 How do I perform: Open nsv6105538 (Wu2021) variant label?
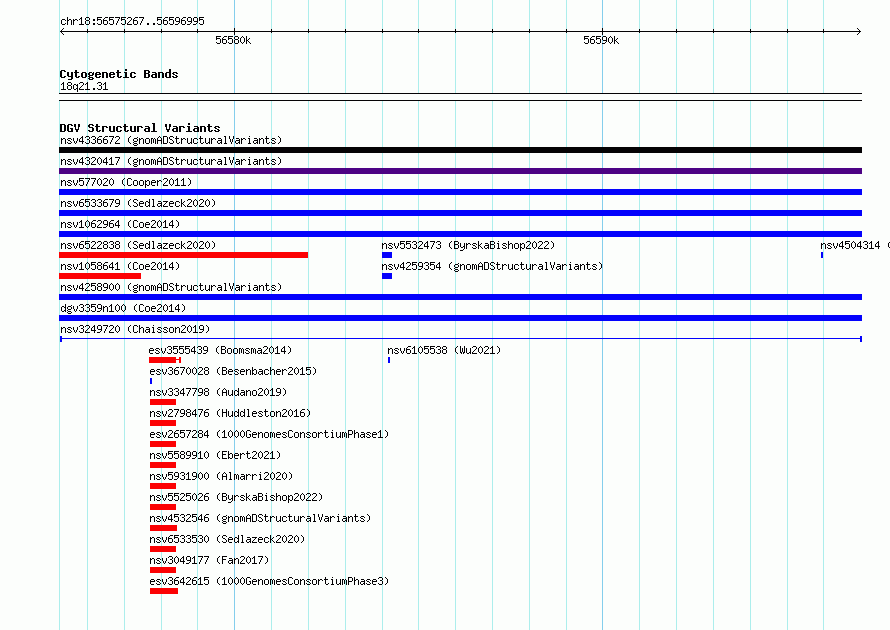444,350
